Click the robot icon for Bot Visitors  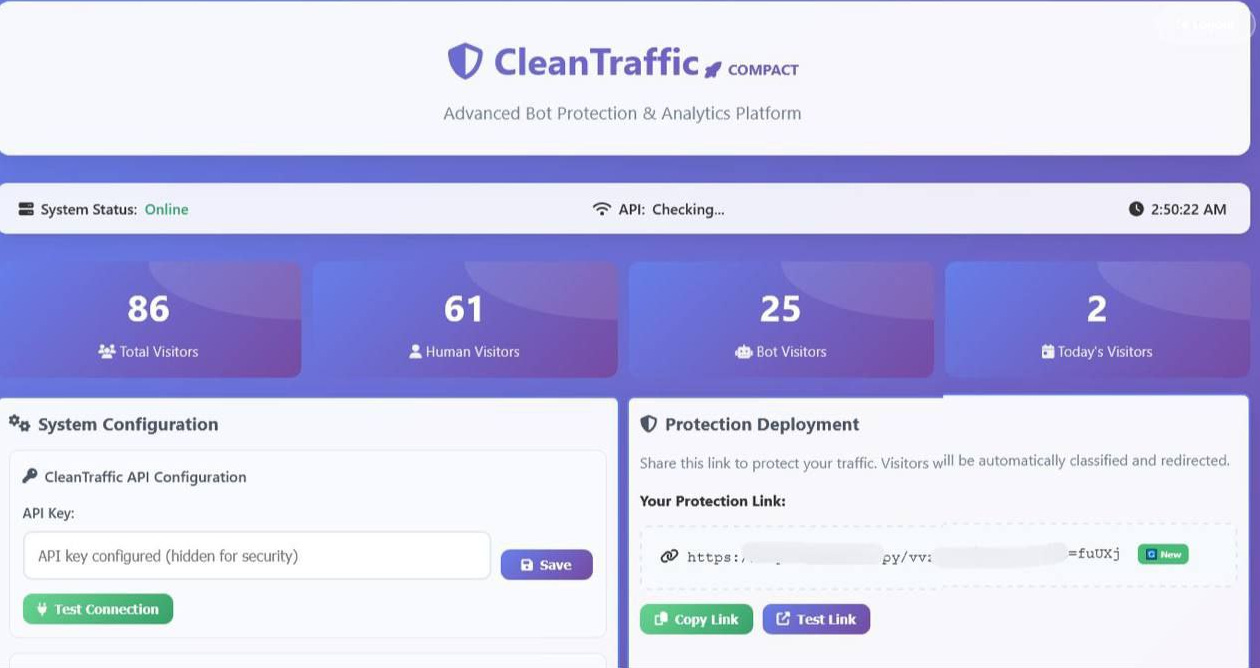743,352
